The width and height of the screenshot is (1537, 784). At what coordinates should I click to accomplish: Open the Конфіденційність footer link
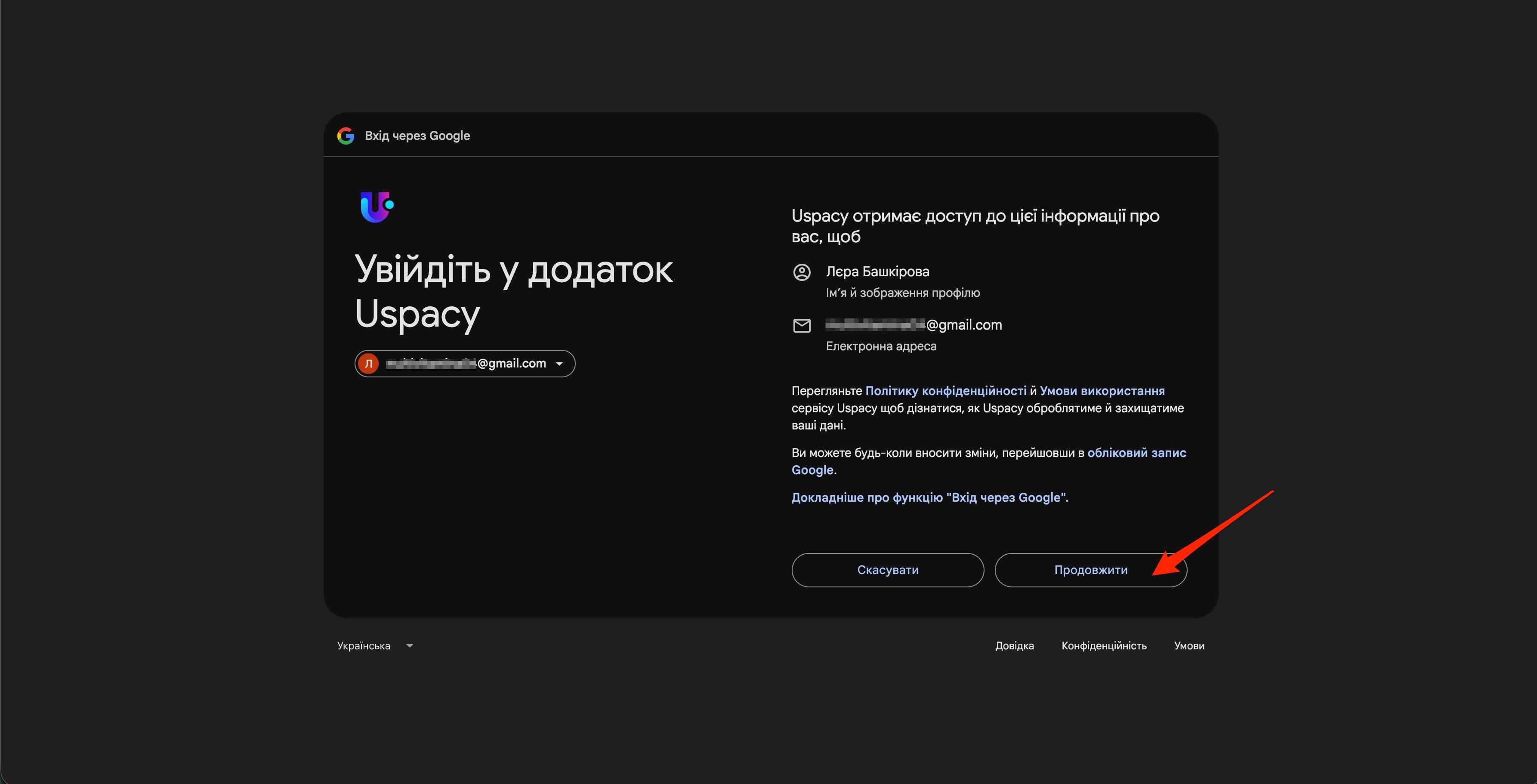pos(1104,645)
